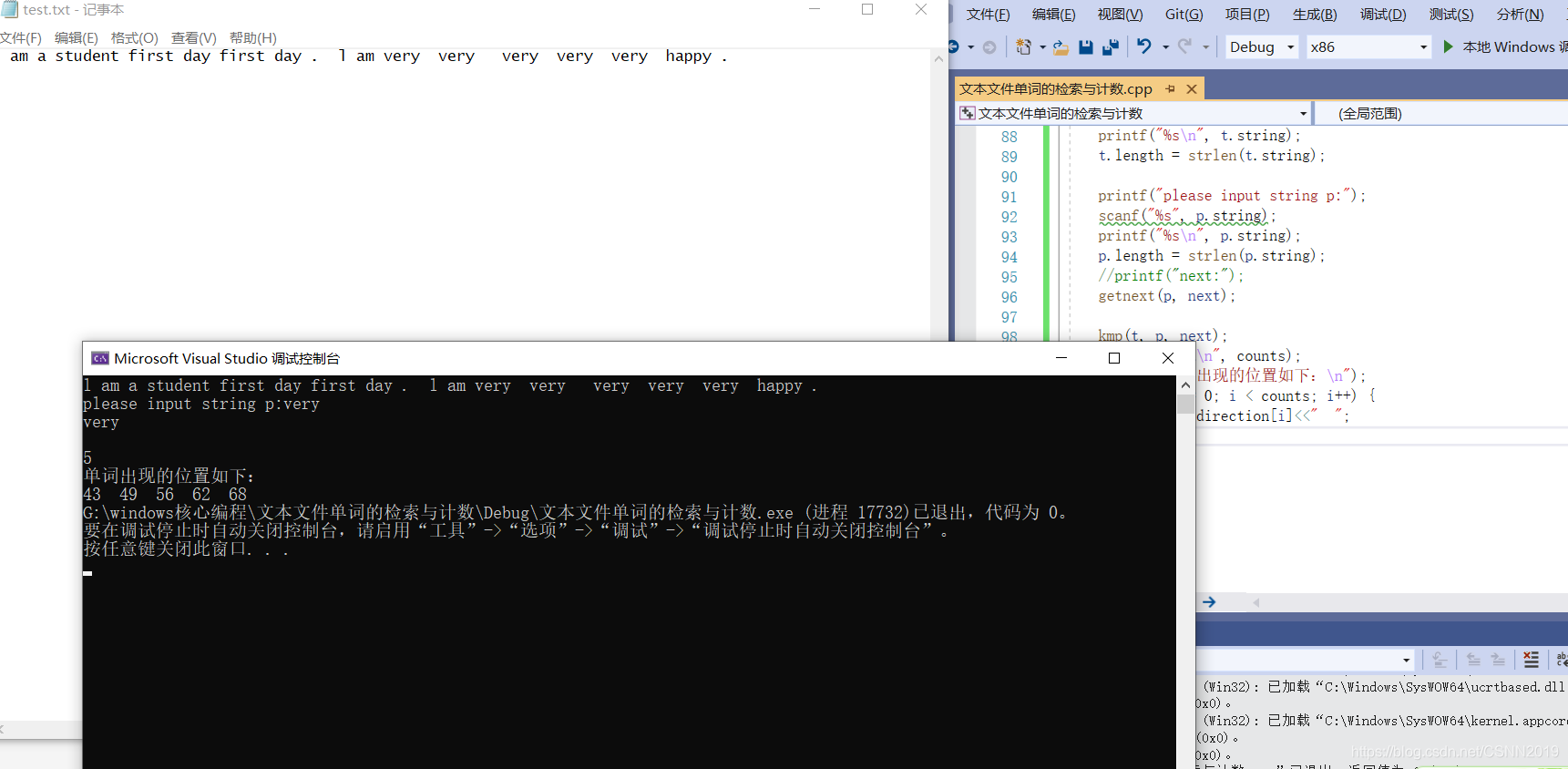
Task: Expand the undo history dropdown
Action: click(x=1165, y=46)
